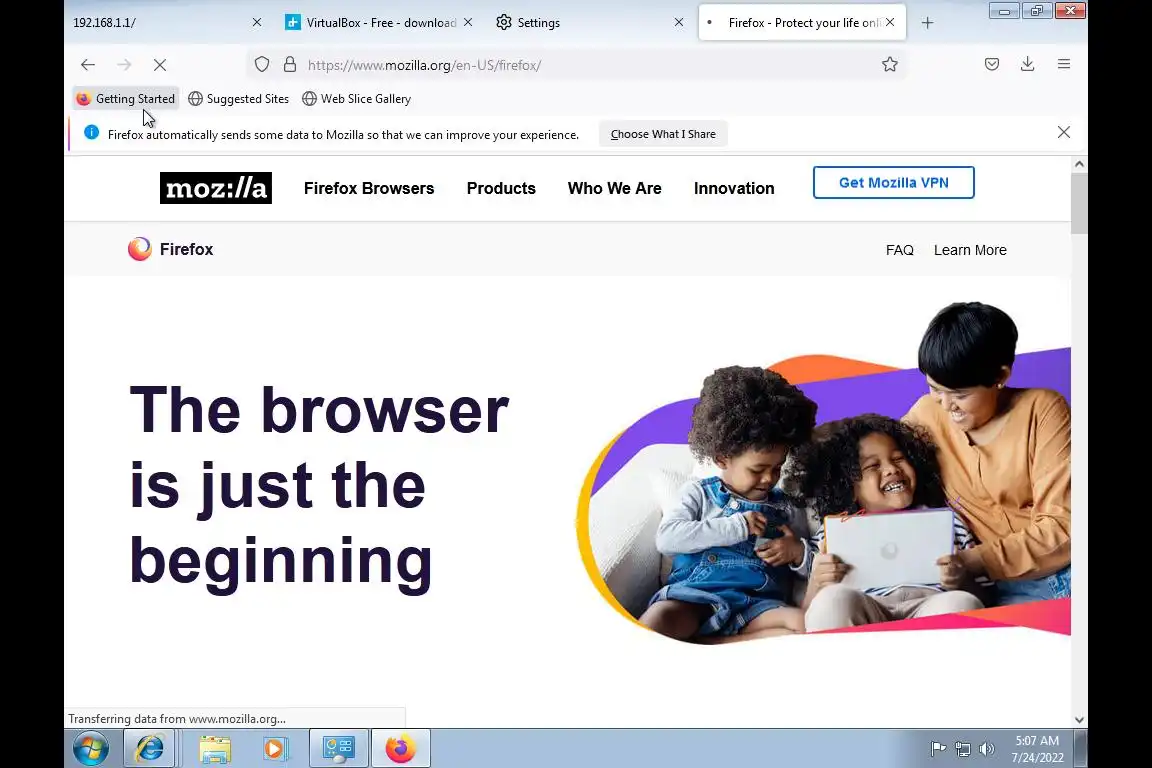Open a new tab
The image size is (1152, 768).
coord(927,23)
